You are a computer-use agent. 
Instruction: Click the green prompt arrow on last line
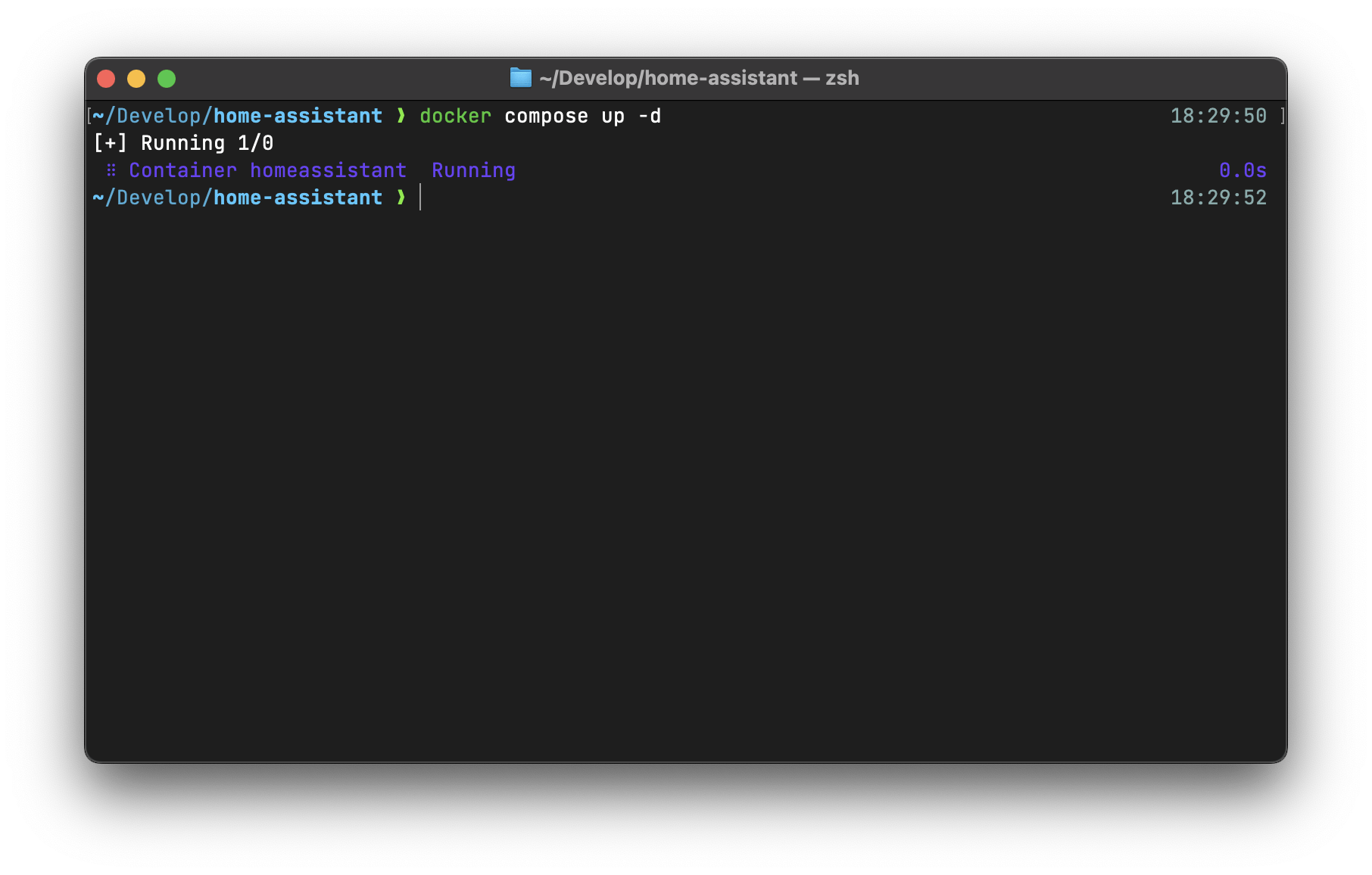pos(401,198)
